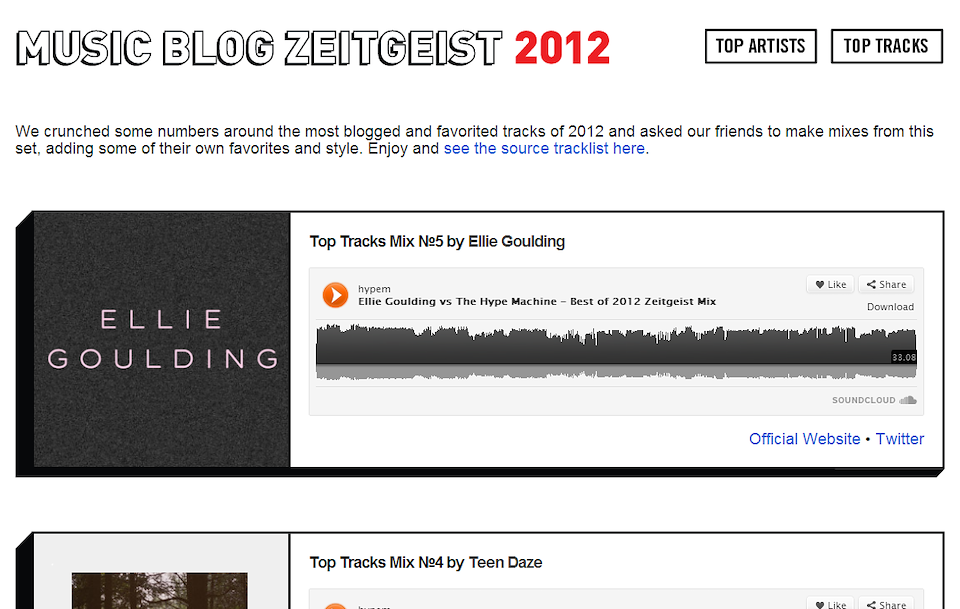Open the Top Artists page
This screenshot has height=609, width=960.
tap(760, 46)
